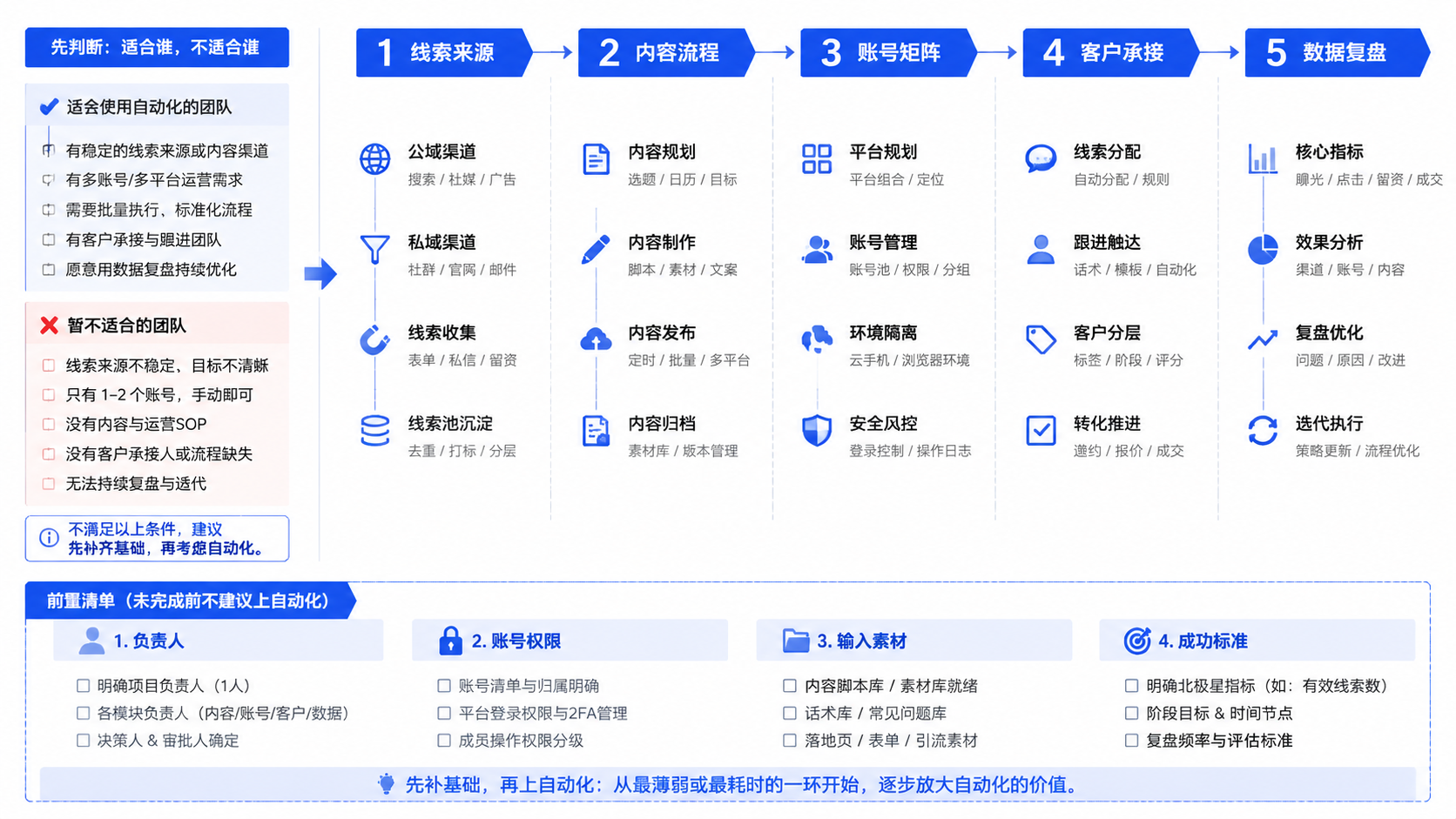Viewport: 1456px width, 819px height.
Task: Click the text 云手机 / 浏览器环境
Action: (909, 360)
